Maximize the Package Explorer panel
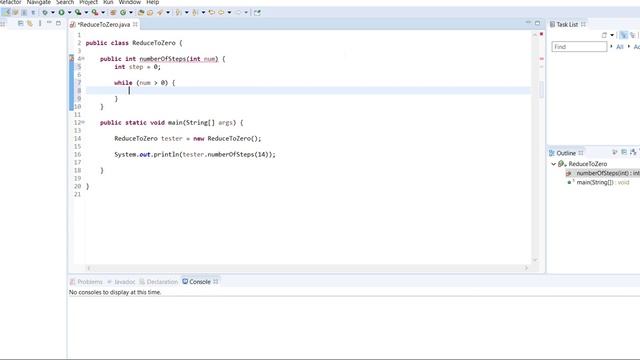Screen dimensions: 640x360 click(x=58, y=23)
